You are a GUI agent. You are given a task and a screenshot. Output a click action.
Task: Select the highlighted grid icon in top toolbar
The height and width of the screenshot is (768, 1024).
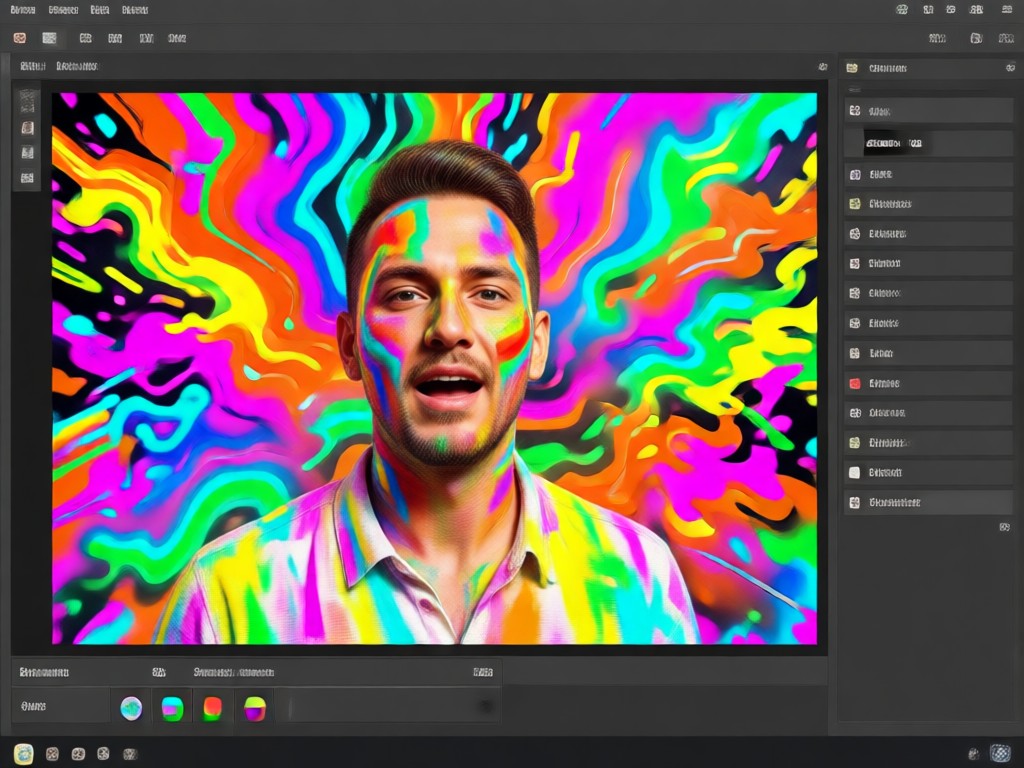[50, 39]
